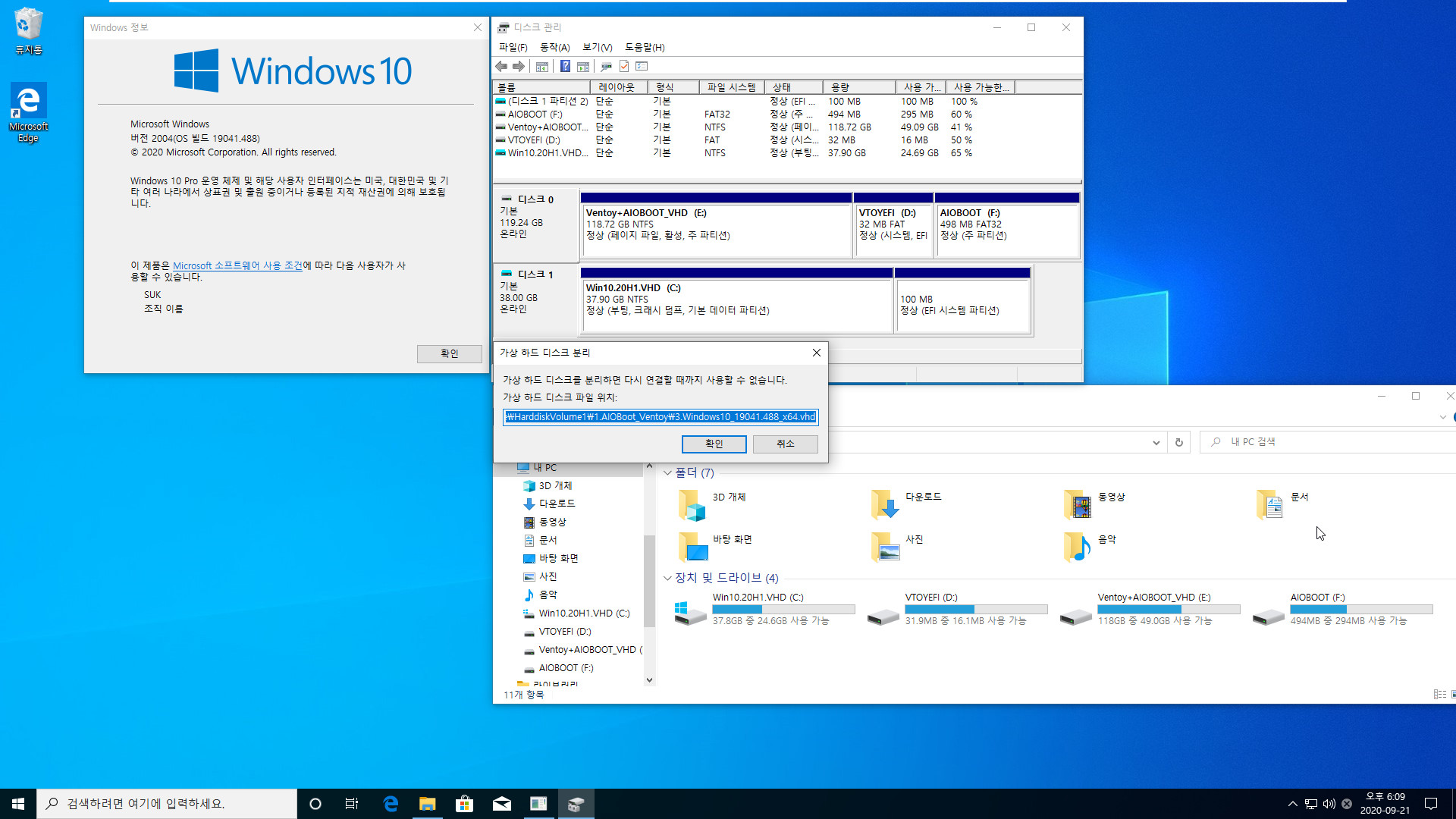Image resolution: width=1456 pixels, height=819 pixels.
Task: Click the Cortana circle on the taskbar
Action: [315, 804]
